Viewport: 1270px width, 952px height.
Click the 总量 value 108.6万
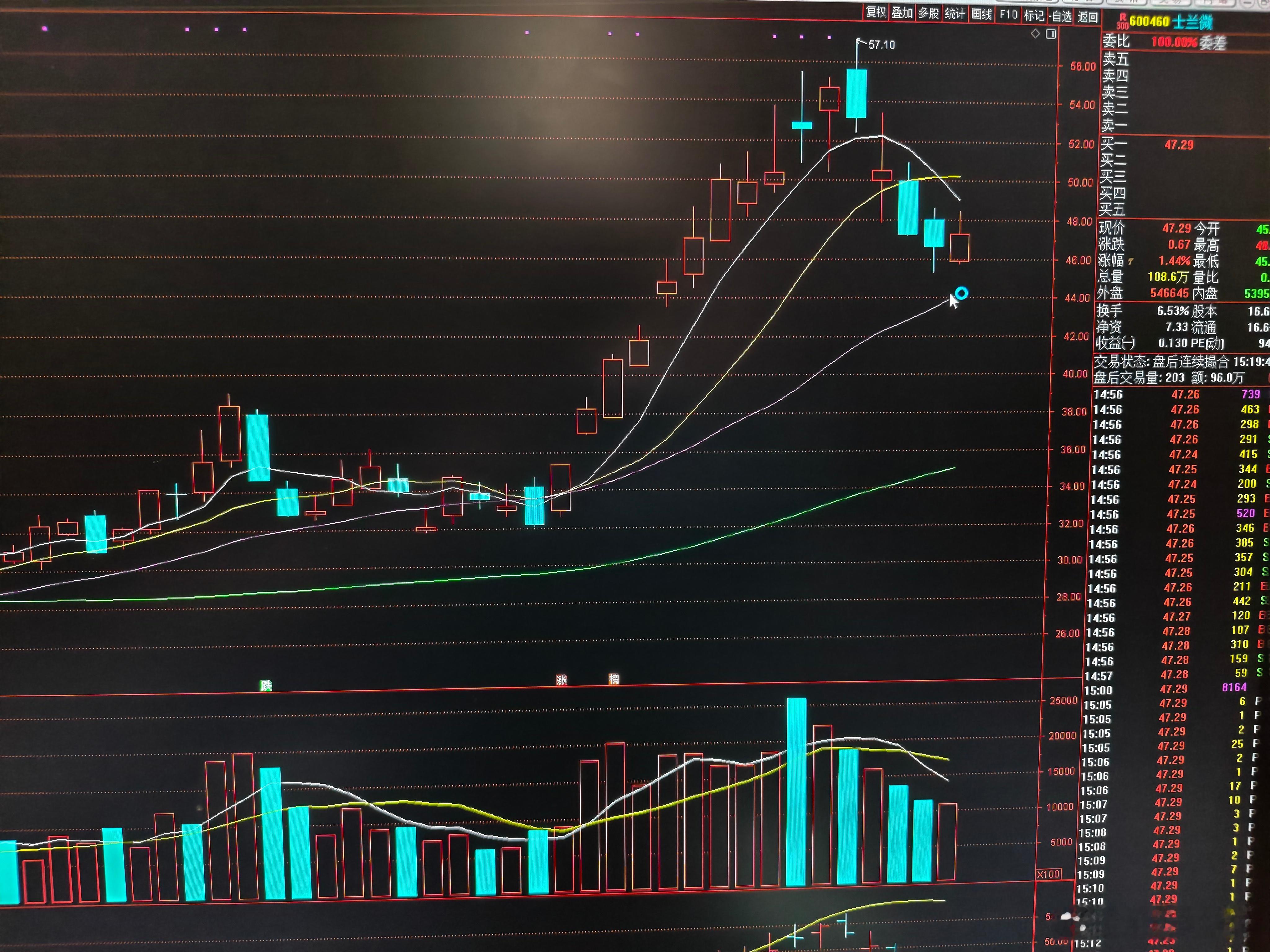point(1167,277)
